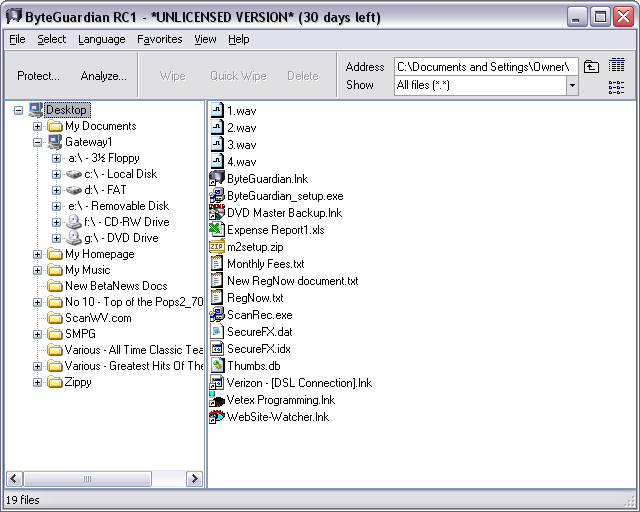Select the Vetex Programming.lnk icon
The image size is (640, 512).
click(x=217, y=400)
